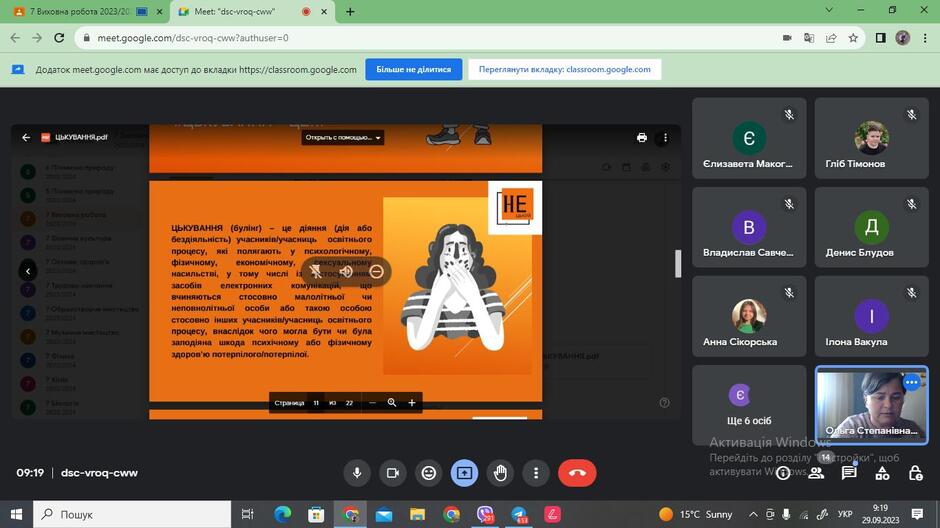Open the activities icon in Meet
This screenshot has width=940, height=528.
click(x=882, y=473)
